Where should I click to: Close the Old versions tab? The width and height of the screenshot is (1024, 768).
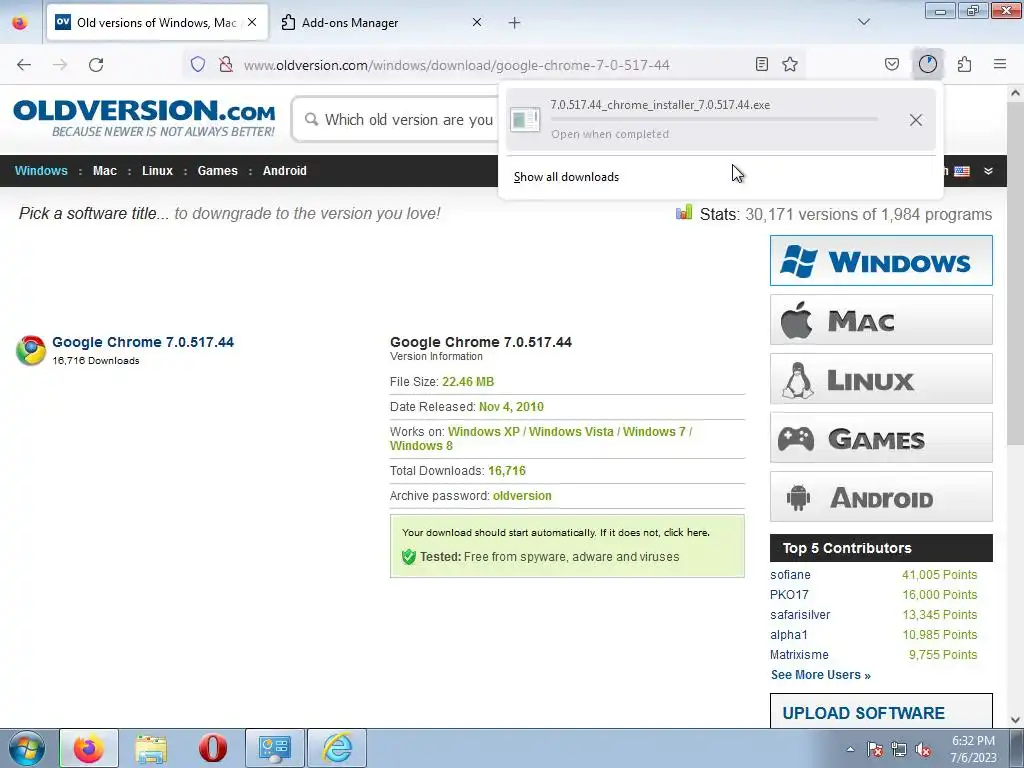[252, 22]
